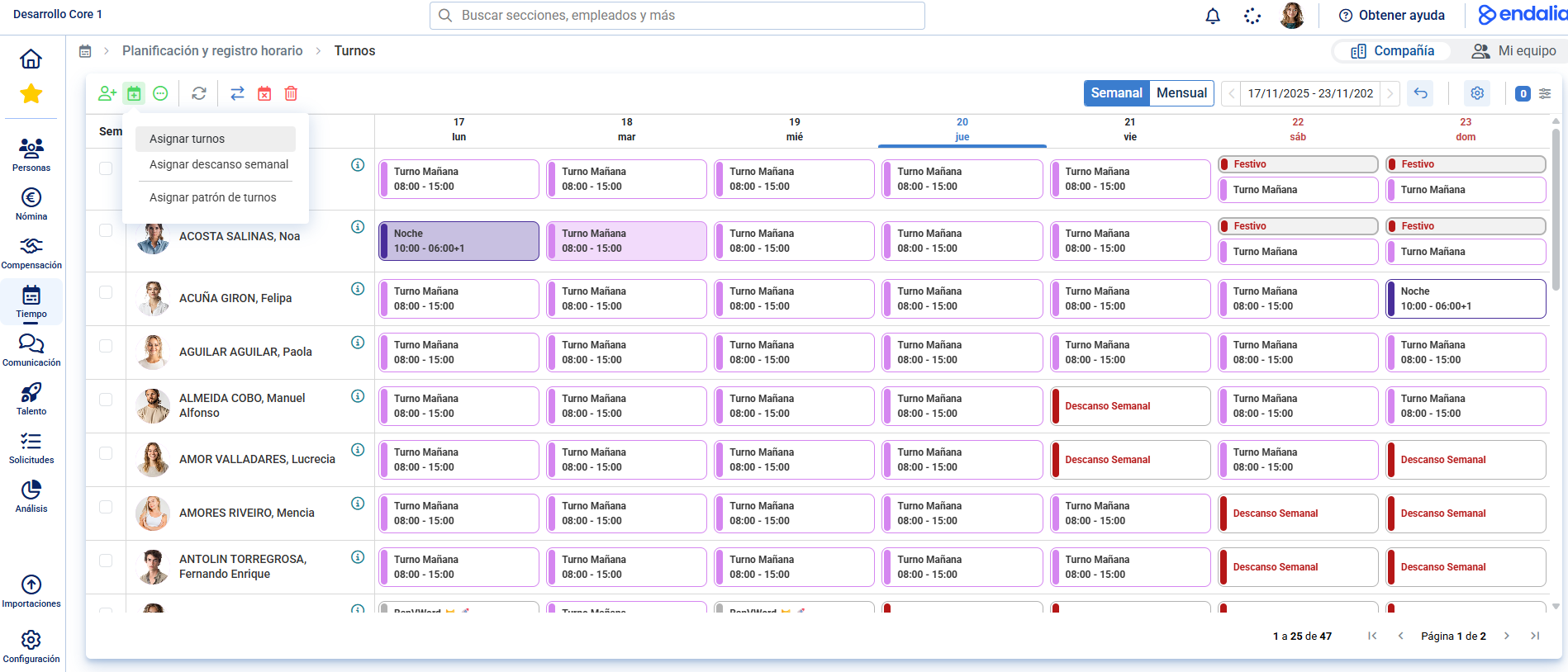The height and width of the screenshot is (672, 1568).
Task: Tick checkbox for ANTOLIN TORREGROSA, Fernando Enrique
Action: pos(106,561)
